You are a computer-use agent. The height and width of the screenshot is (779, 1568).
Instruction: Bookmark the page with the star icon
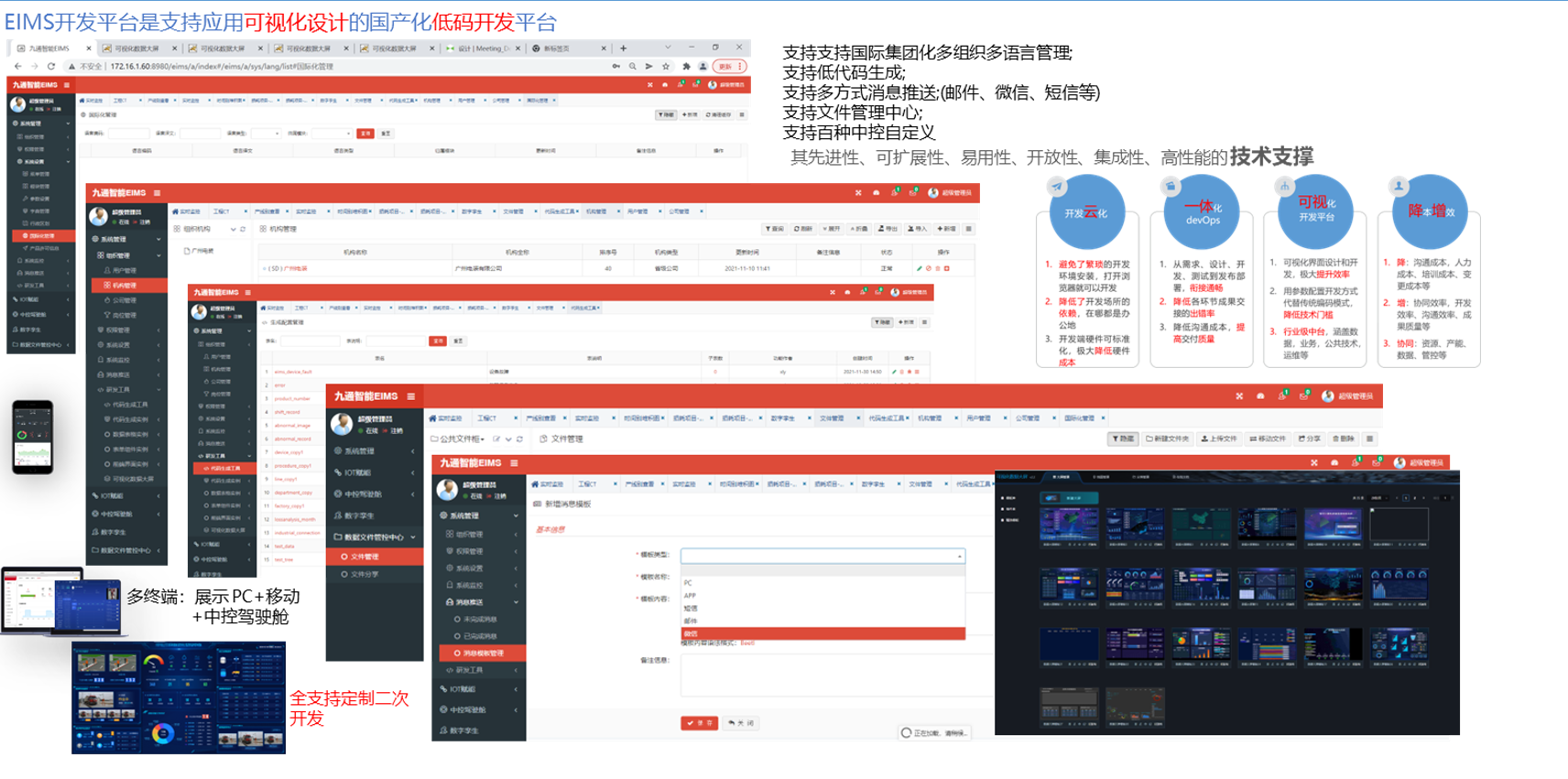(x=666, y=66)
